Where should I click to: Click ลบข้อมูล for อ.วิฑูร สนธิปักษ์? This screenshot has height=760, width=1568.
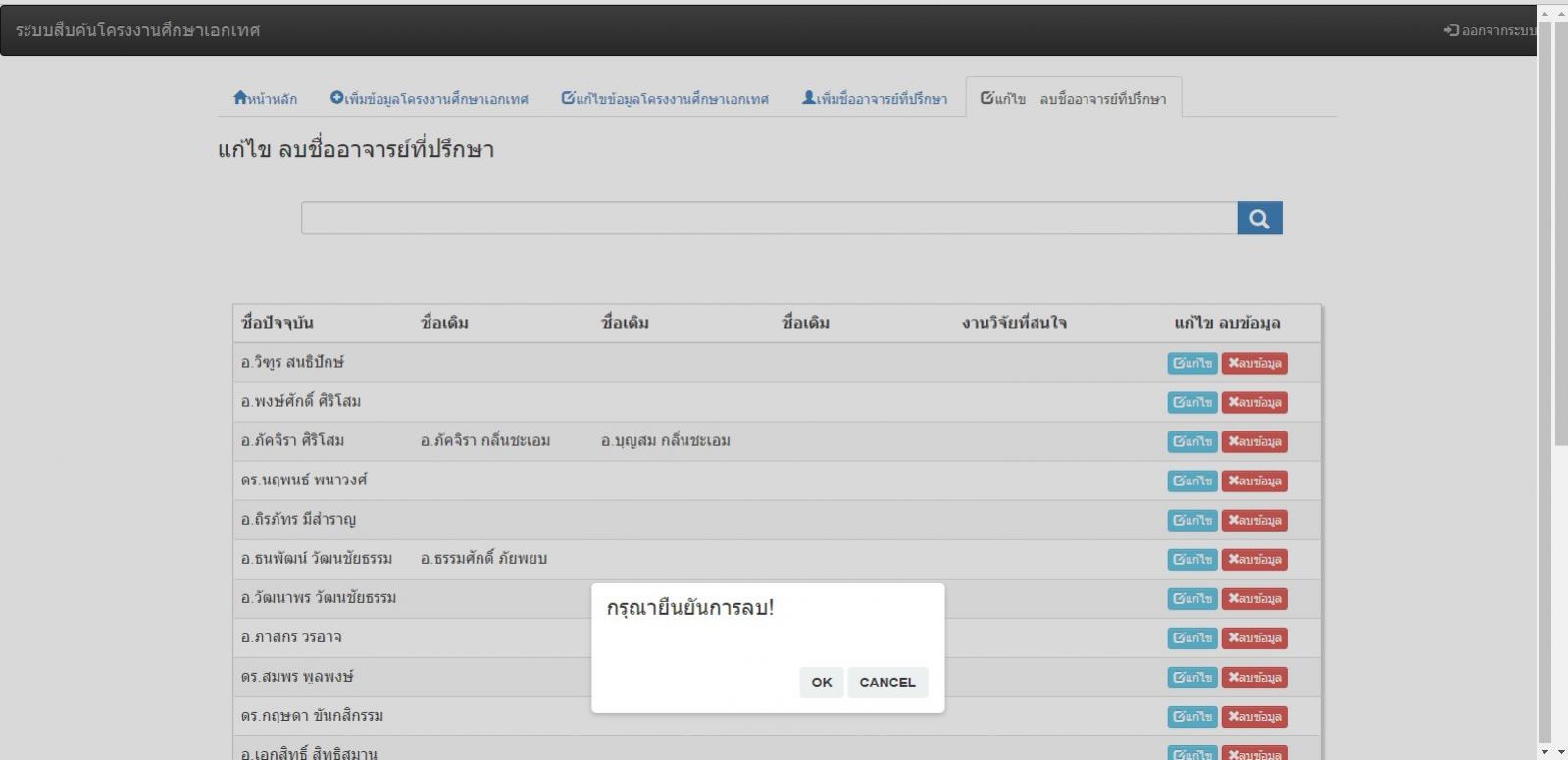[x=1254, y=363]
